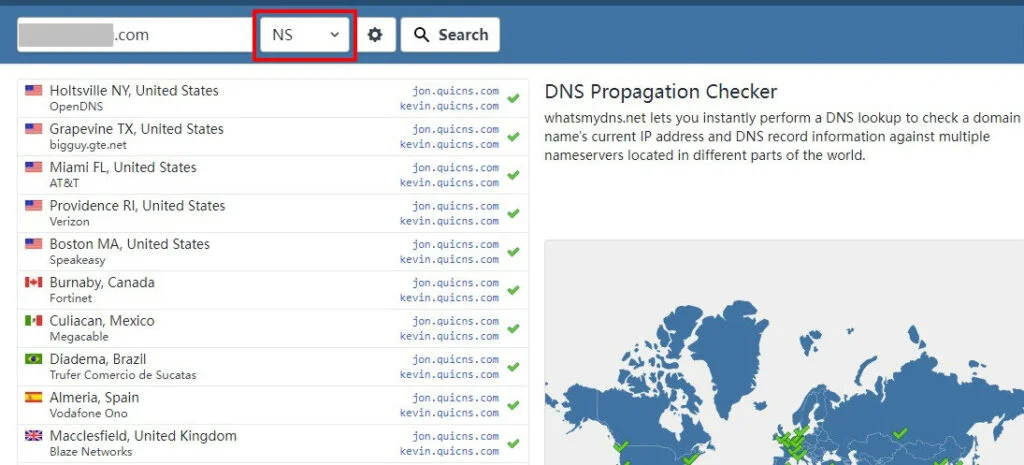Click kevin.quicns.com result for Almeria, Spain
The image size is (1024, 465).
(x=449, y=413)
